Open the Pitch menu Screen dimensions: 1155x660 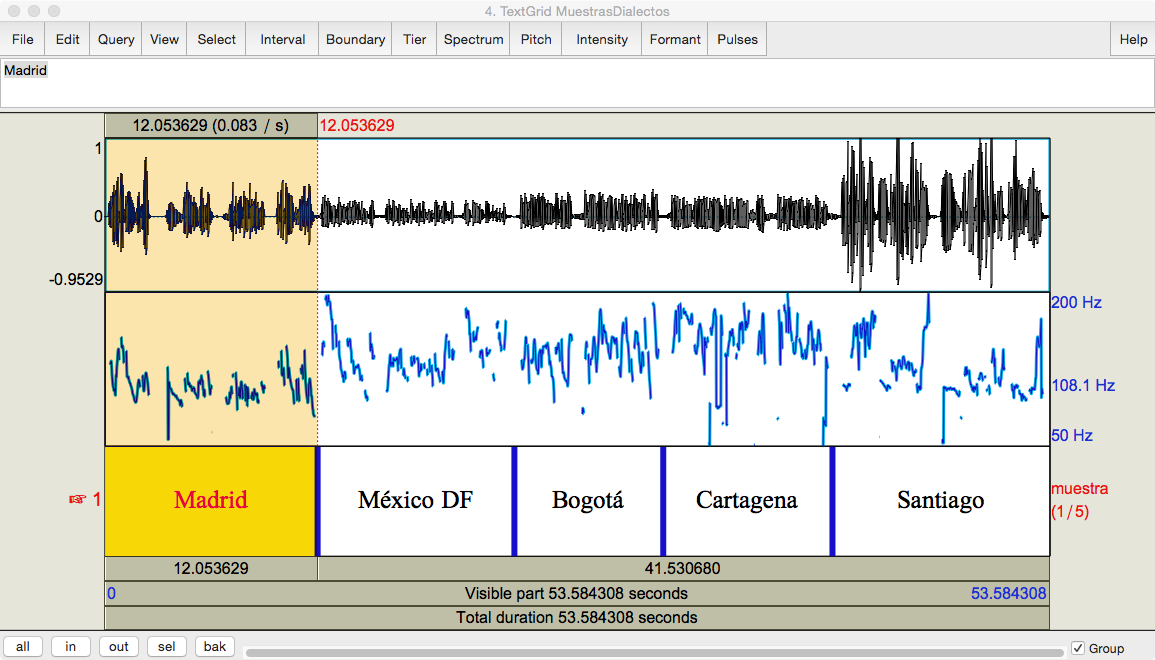click(536, 39)
